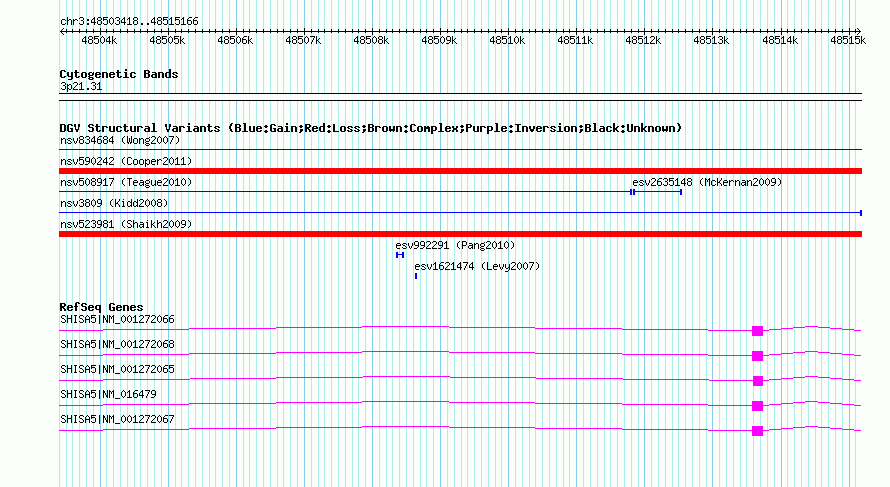Click the 48513k ruler tick label
Screen dimensions: 890x487
pyautogui.click(x=711, y=40)
